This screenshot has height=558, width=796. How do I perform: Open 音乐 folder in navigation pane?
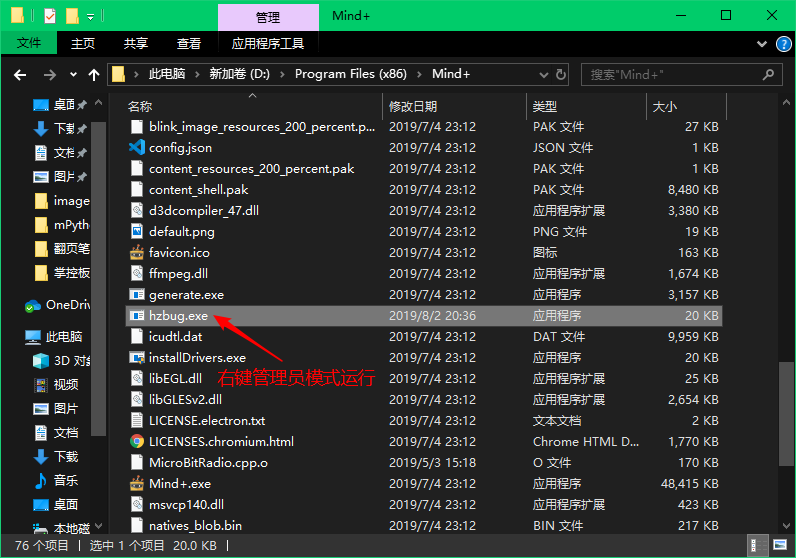click(56, 480)
